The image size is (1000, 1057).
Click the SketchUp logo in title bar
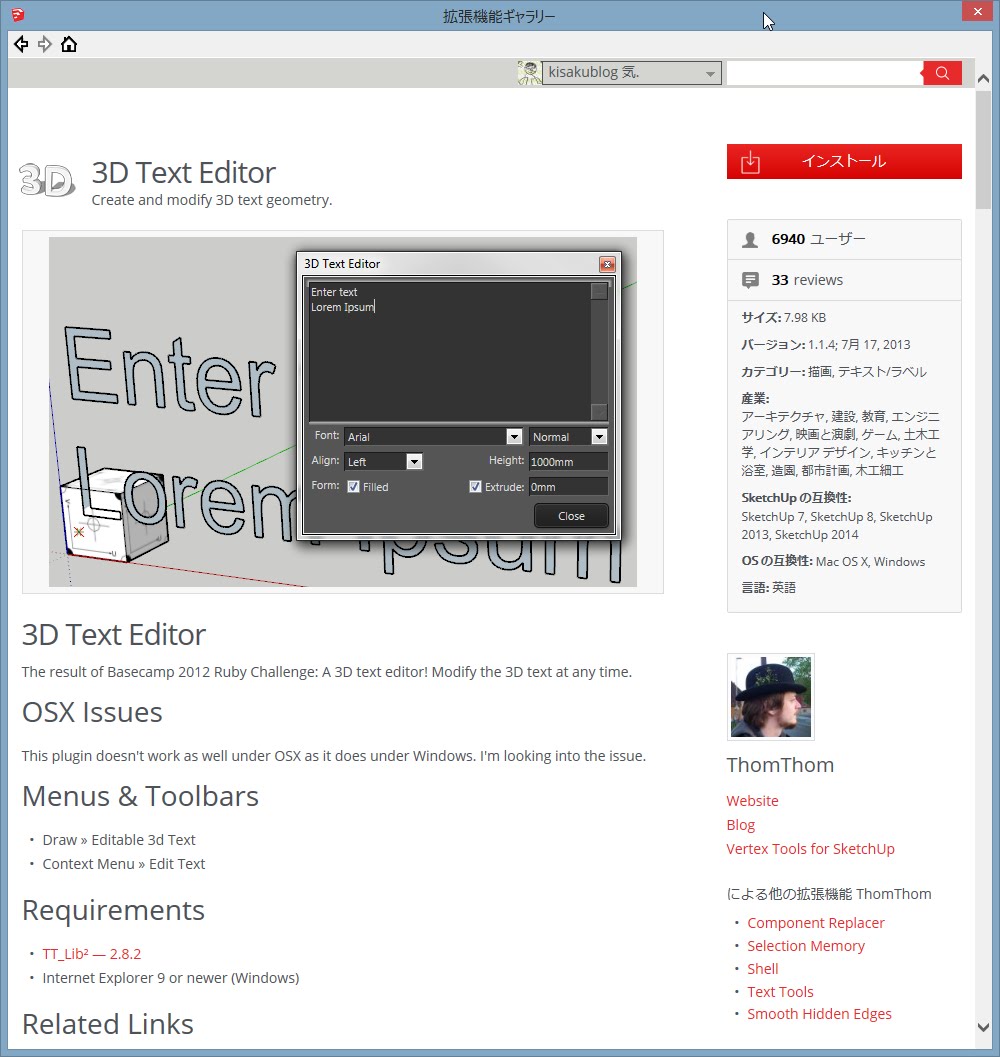[x=18, y=14]
